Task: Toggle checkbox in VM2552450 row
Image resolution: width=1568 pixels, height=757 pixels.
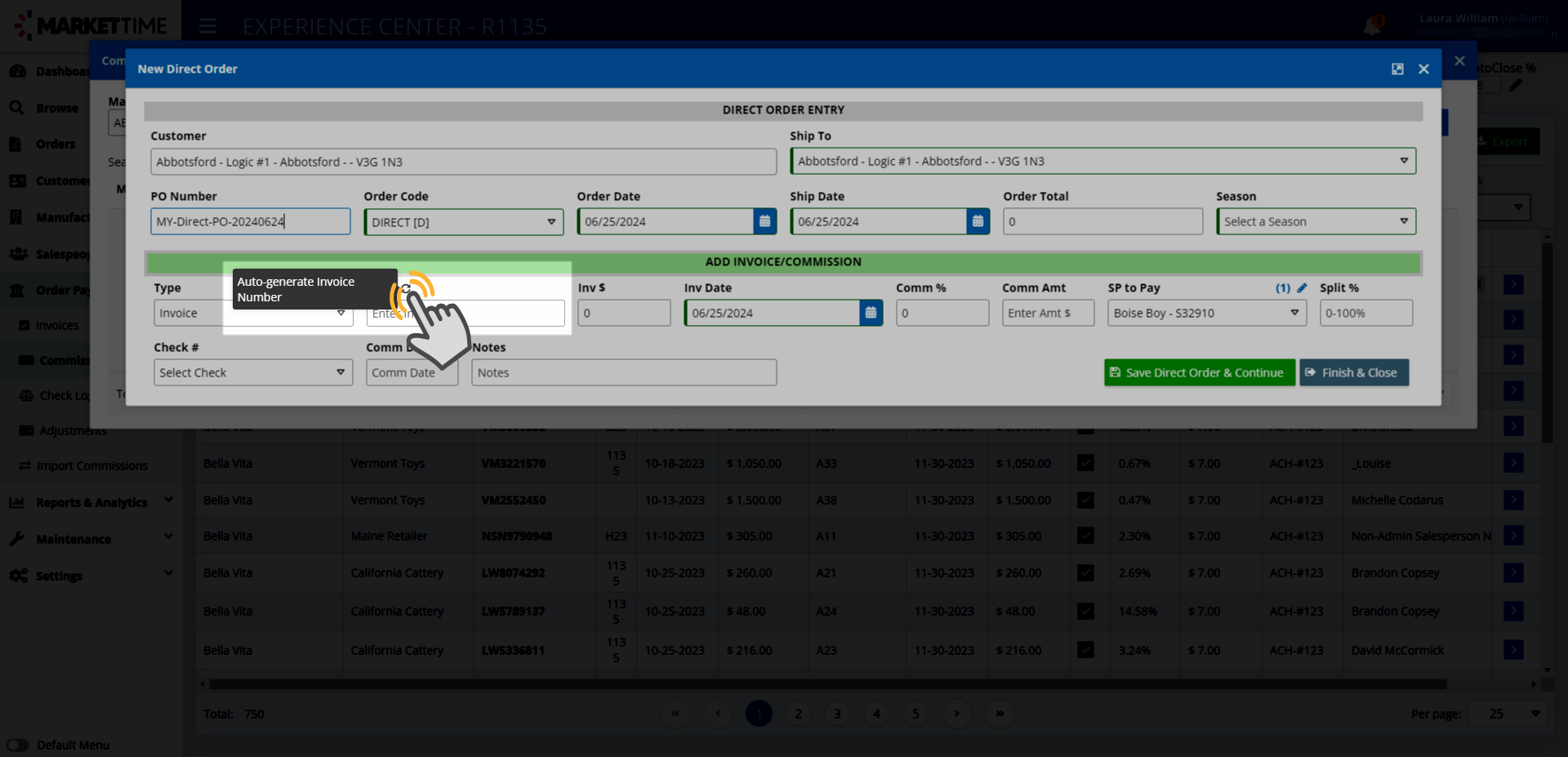Action: [x=1085, y=500]
